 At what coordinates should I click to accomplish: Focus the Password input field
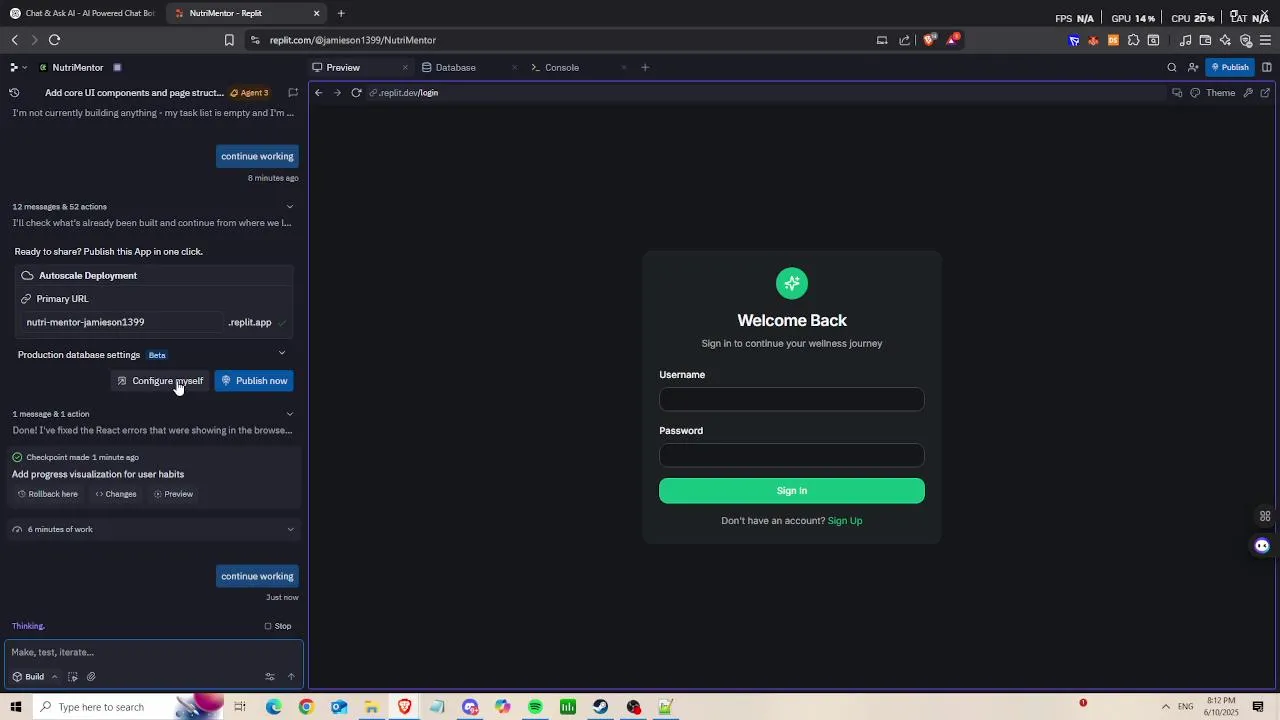click(792, 455)
